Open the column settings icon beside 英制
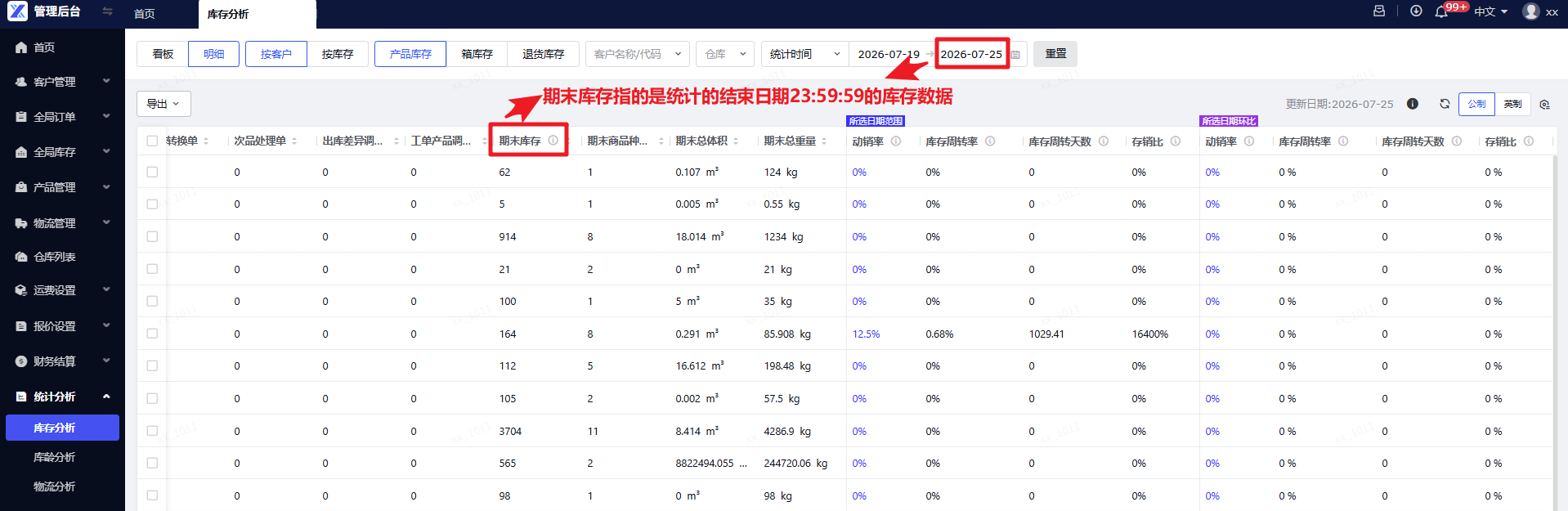The width and height of the screenshot is (1568, 511). (x=1544, y=104)
